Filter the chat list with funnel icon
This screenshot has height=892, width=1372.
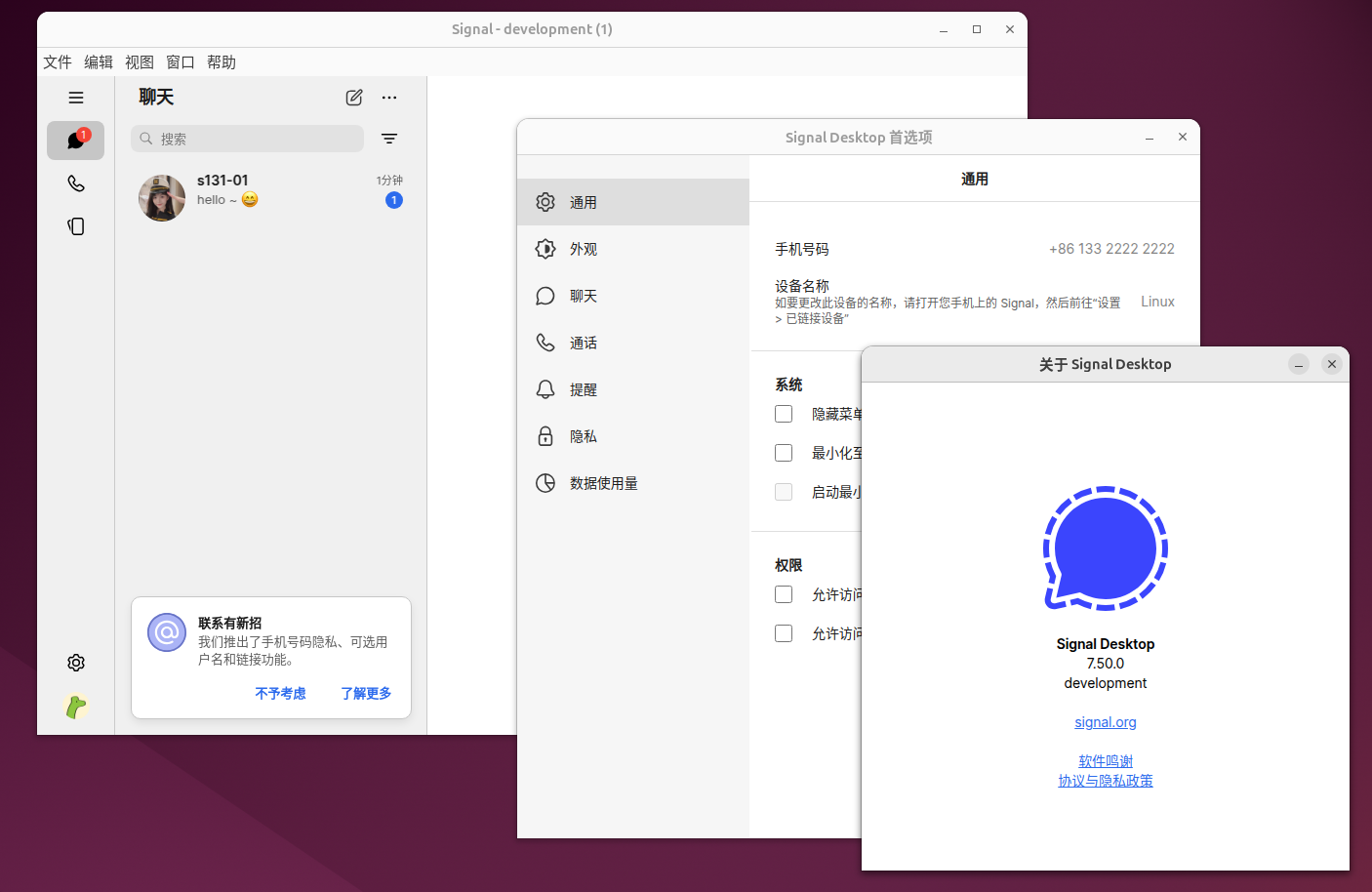(388, 139)
